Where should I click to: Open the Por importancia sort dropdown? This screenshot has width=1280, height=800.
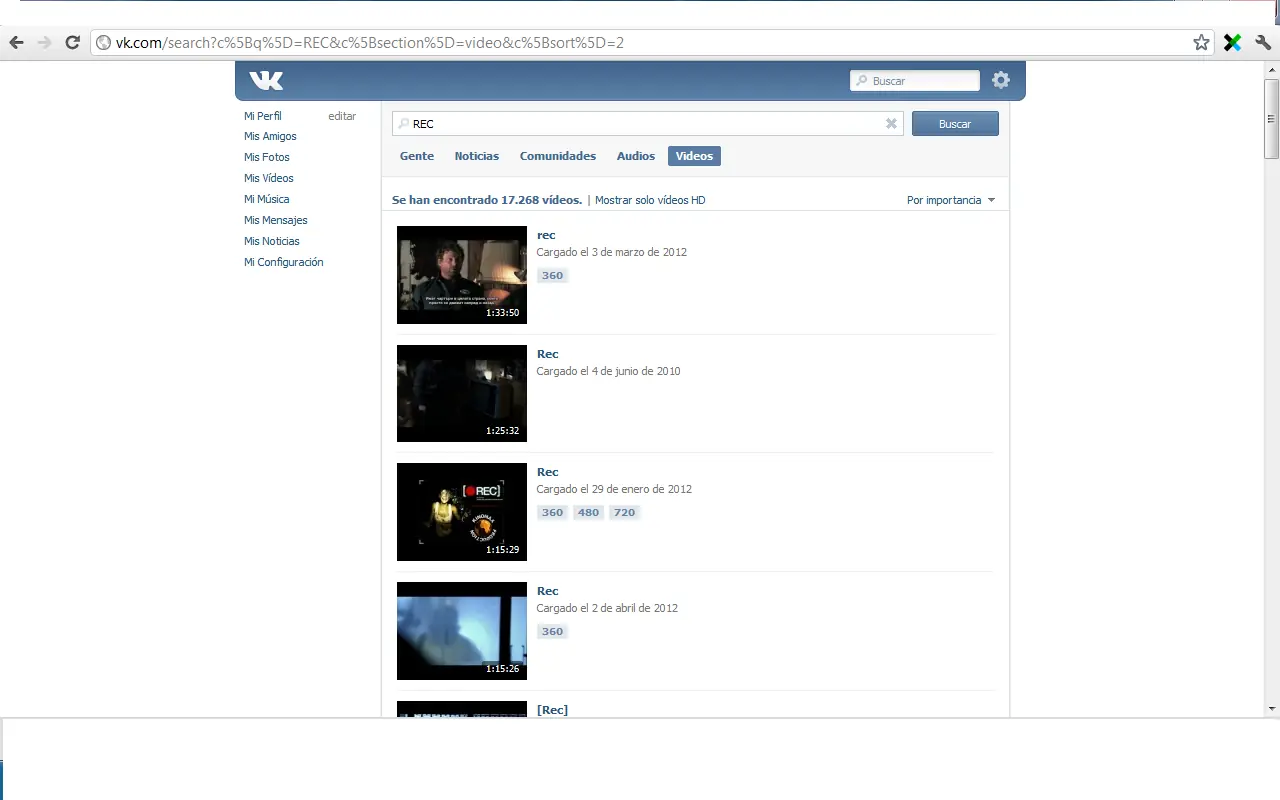click(x=951, y=200)
